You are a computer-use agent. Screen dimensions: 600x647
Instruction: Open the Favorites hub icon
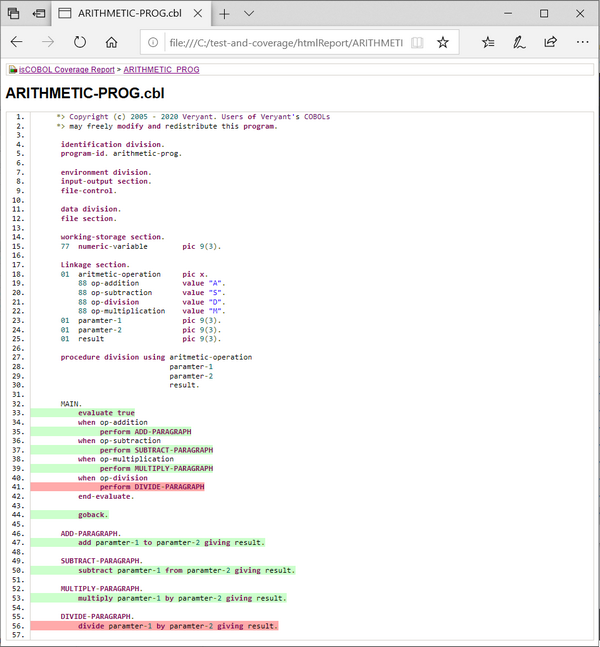488,42
